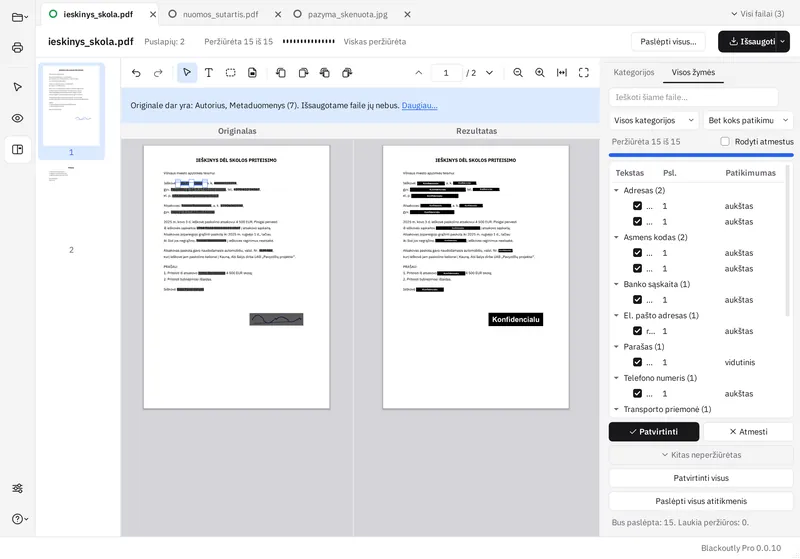Switch to the Kategorijos tab
The width and height of the screenshot is (800, 559).
633,72
